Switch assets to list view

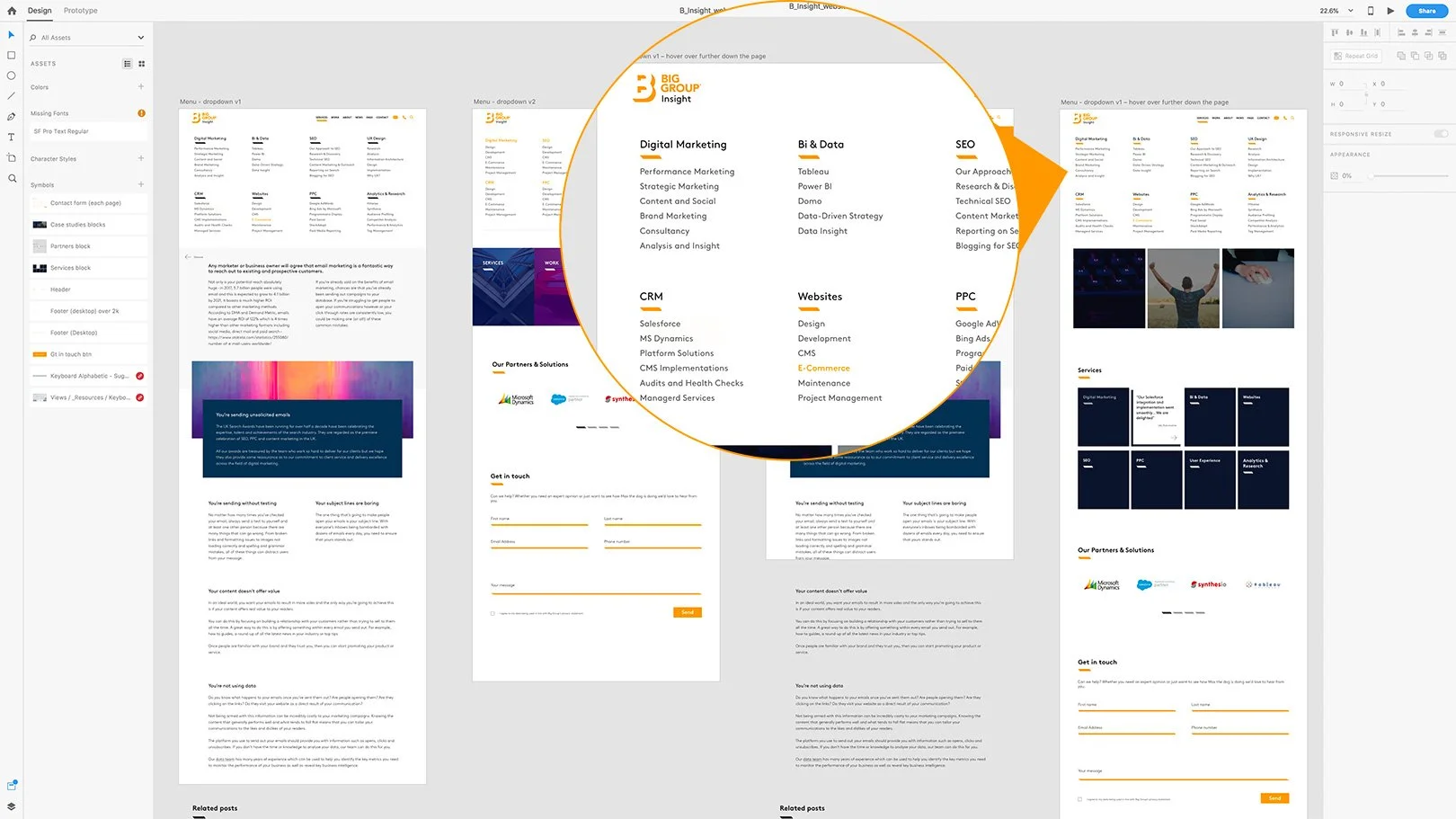[127, 64]
